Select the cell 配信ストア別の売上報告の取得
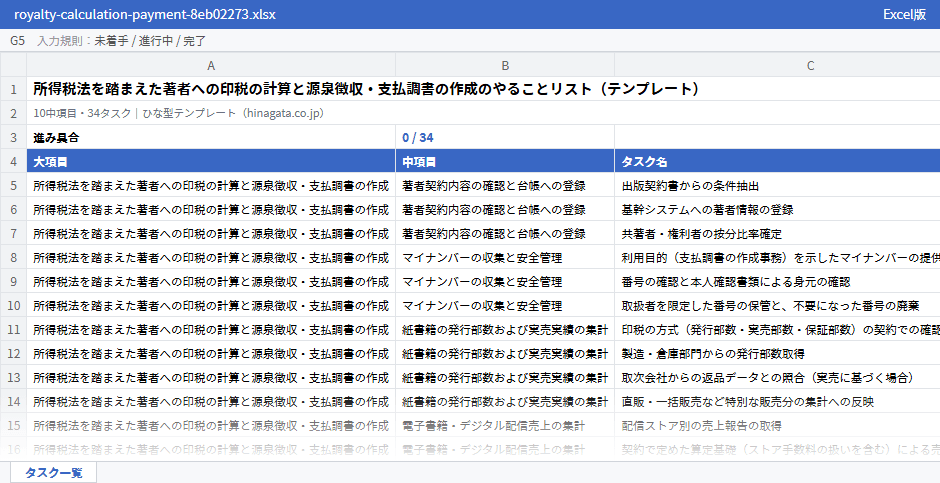 click(777, 425)
